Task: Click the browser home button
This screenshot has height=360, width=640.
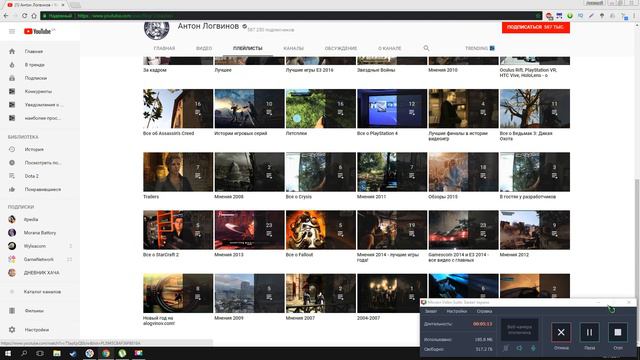Action: click(34, 16)
